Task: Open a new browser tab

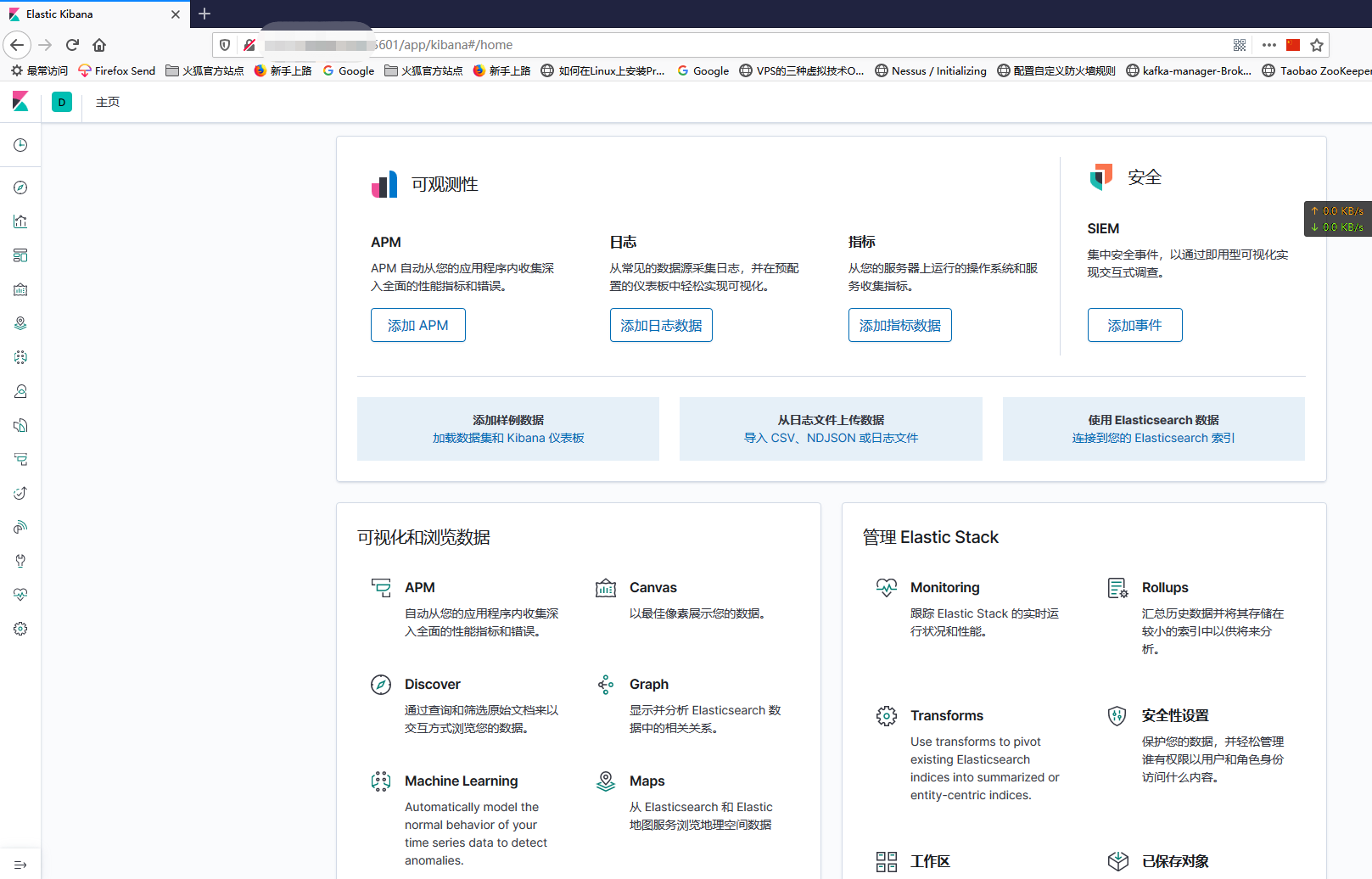Action: (204, 14)
